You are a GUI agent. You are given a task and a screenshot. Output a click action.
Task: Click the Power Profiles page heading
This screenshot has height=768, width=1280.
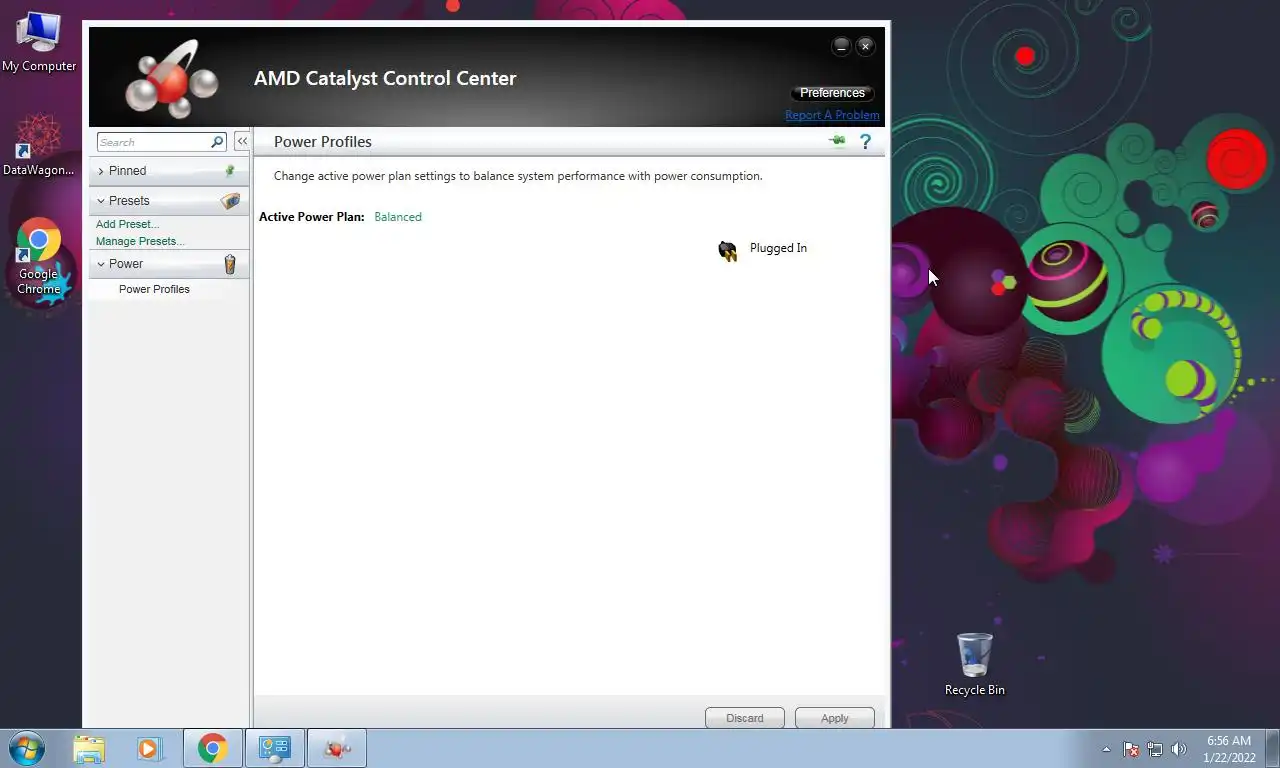pos(323,142)
